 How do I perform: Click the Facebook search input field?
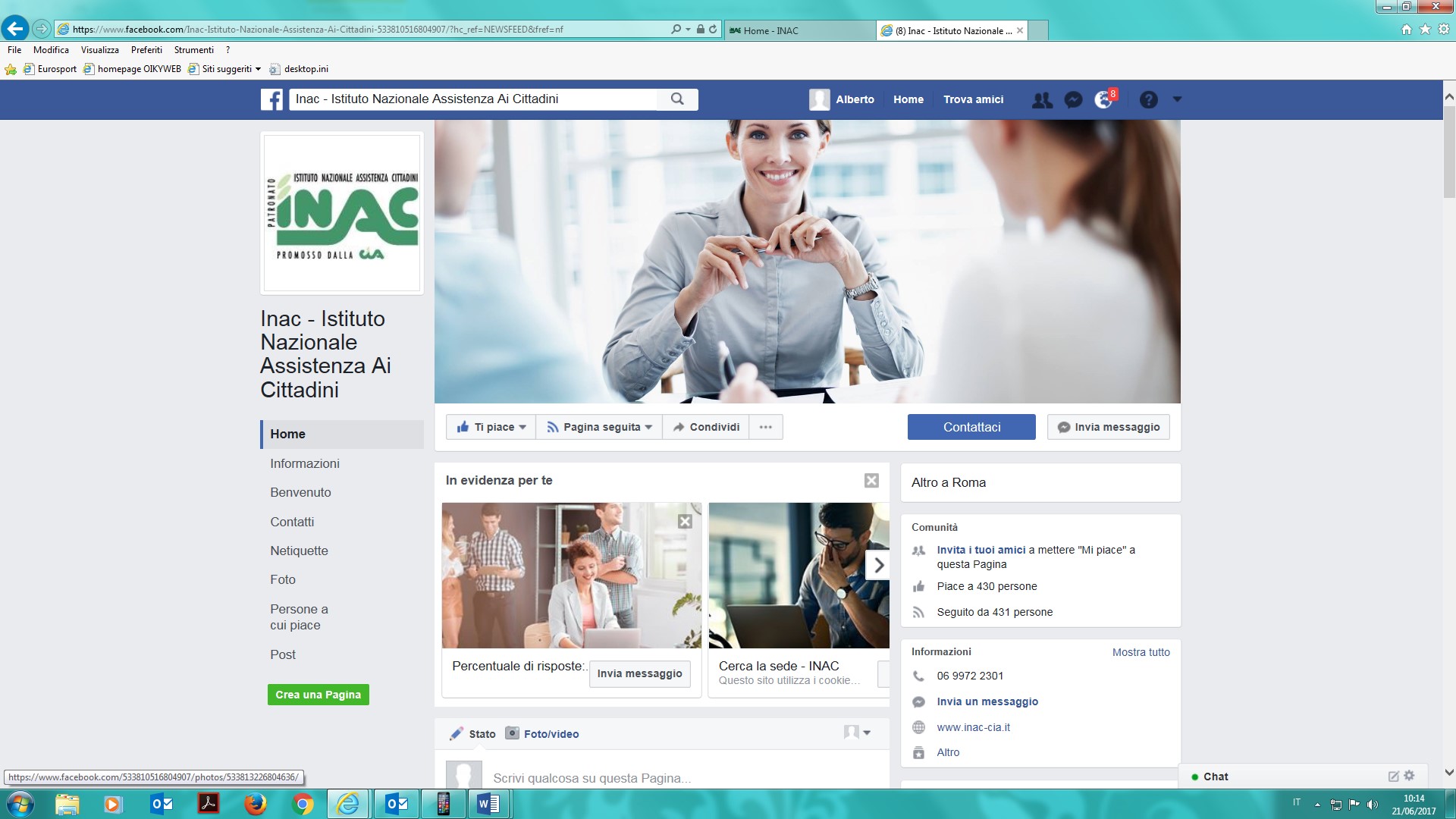click(x=472, y=99)
